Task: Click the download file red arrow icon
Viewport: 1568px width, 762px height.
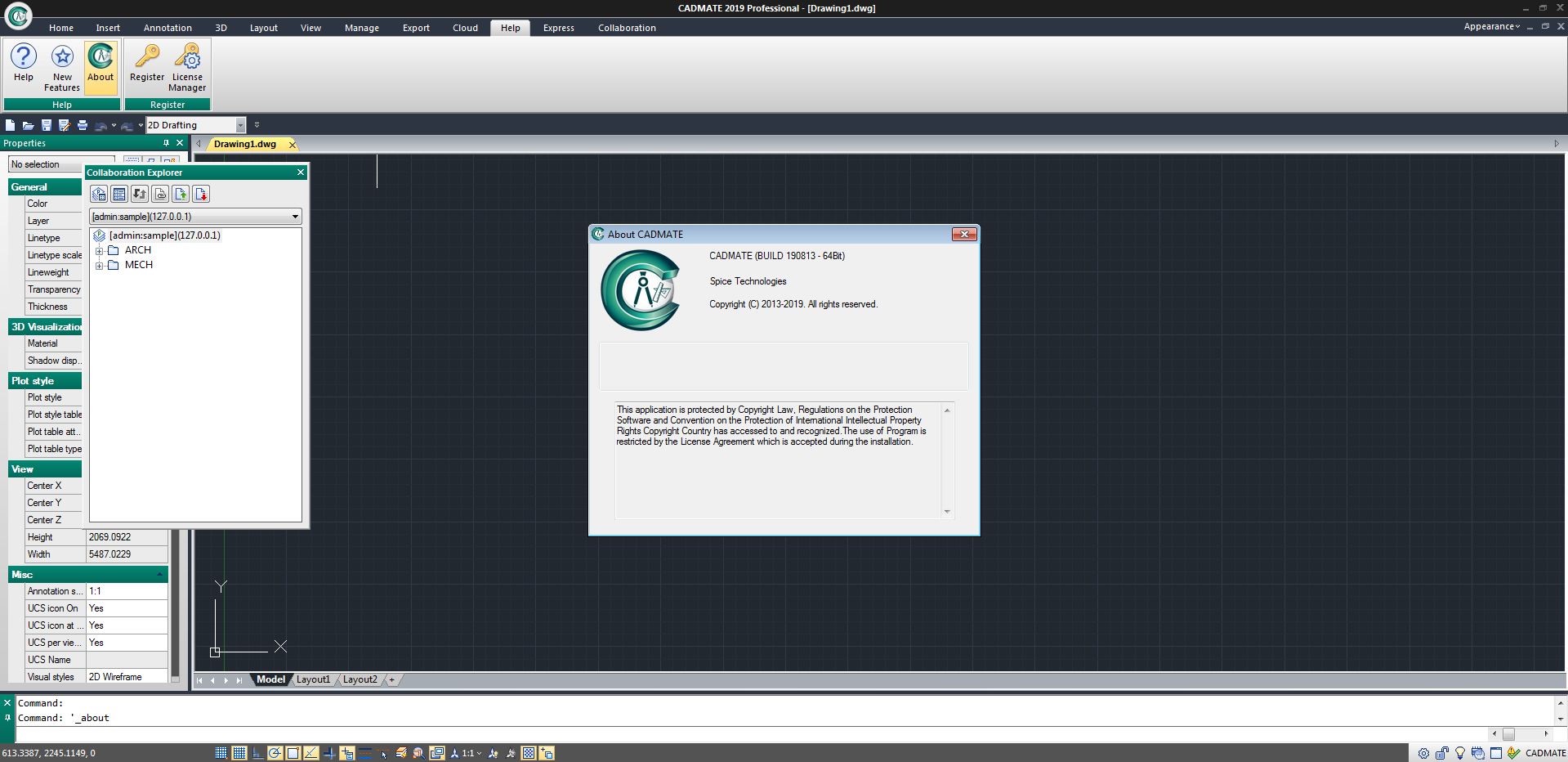Action: (201, 194)
